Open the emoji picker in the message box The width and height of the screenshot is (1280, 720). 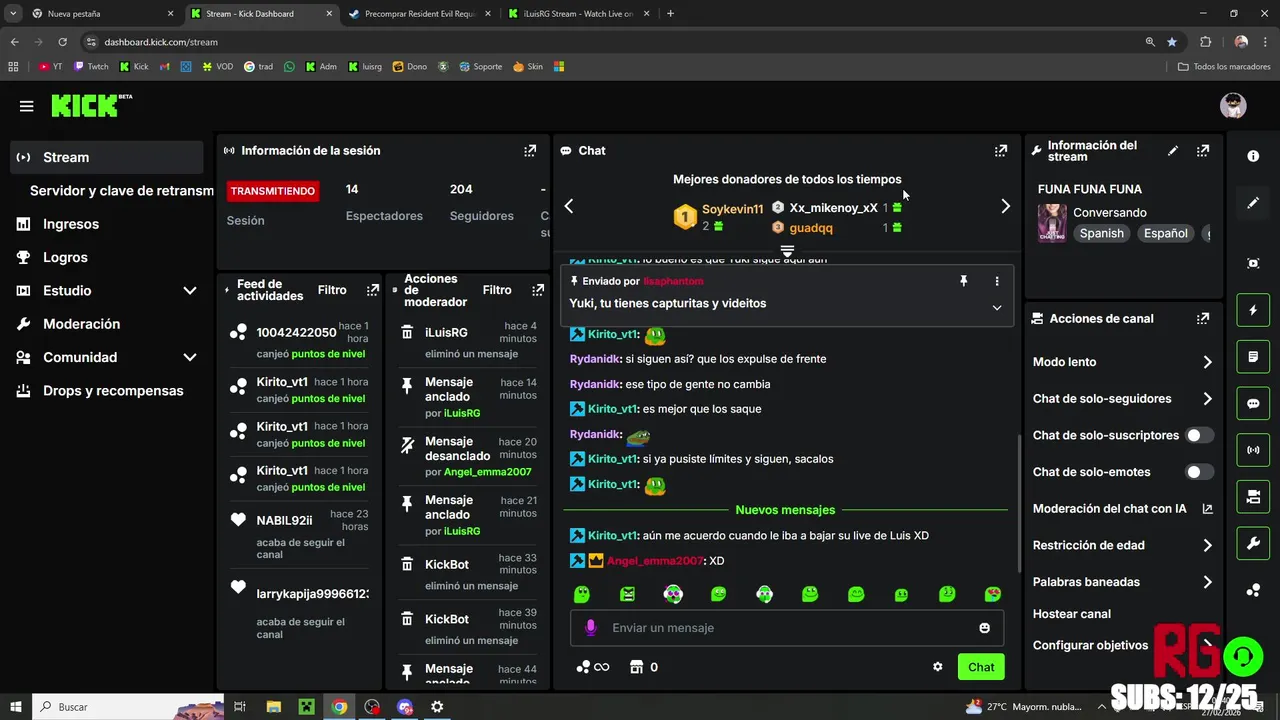(984, 628)
